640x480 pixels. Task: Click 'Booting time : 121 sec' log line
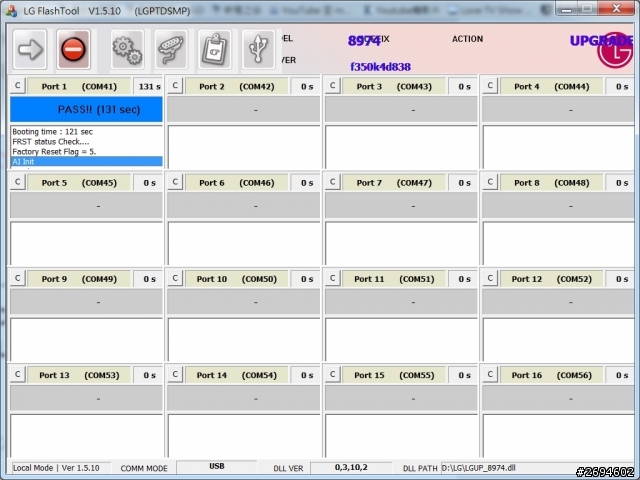pyautogui.click(x=53, y=132)
